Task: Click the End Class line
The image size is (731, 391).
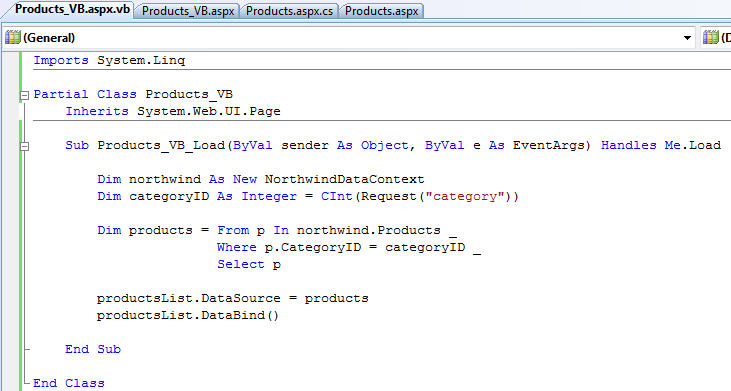Action: [x=69, y=384]
